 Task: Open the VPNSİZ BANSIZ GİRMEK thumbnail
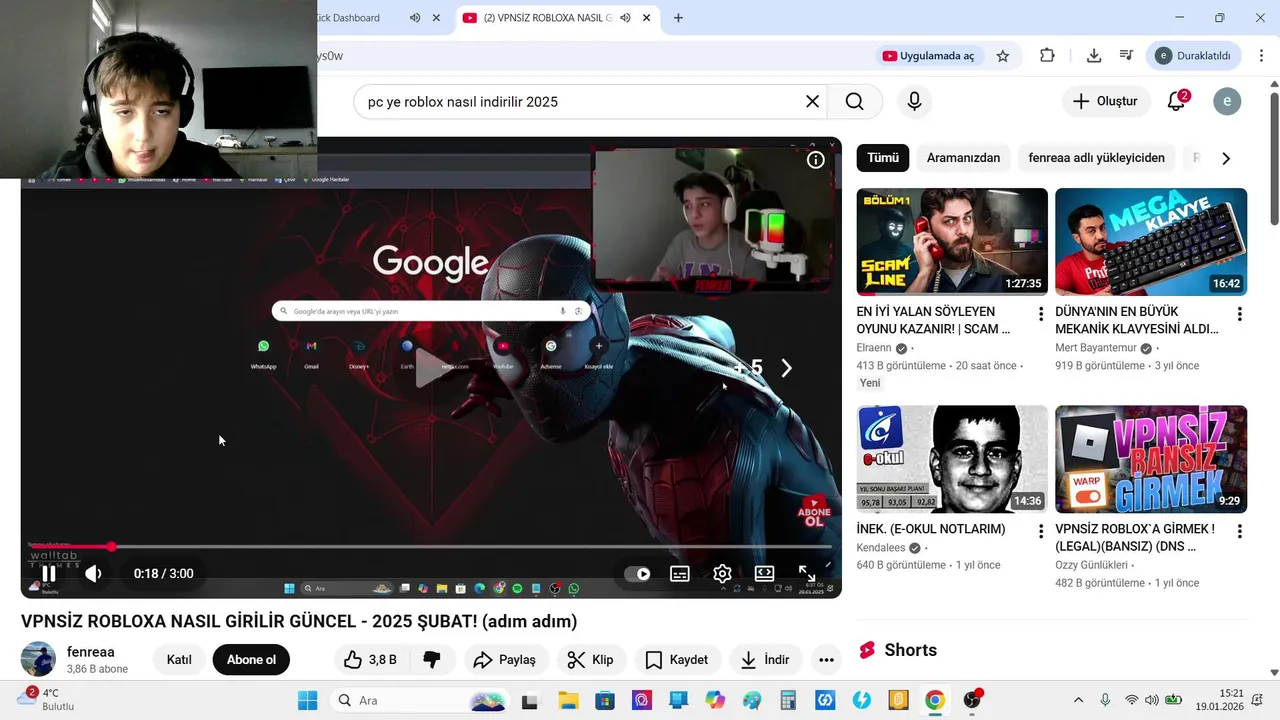coord(1151,459)
